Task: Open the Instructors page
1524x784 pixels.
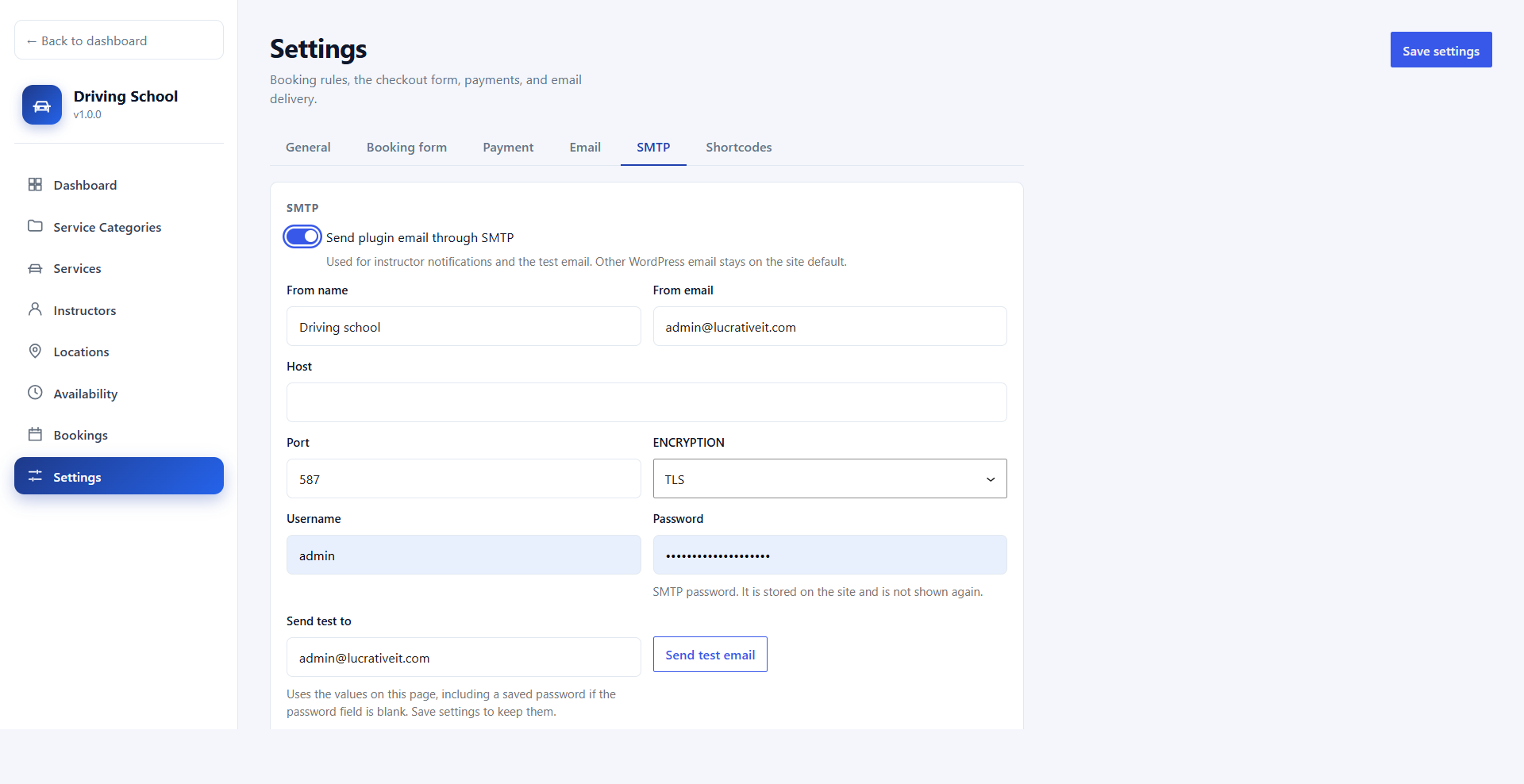Action: 119,310
